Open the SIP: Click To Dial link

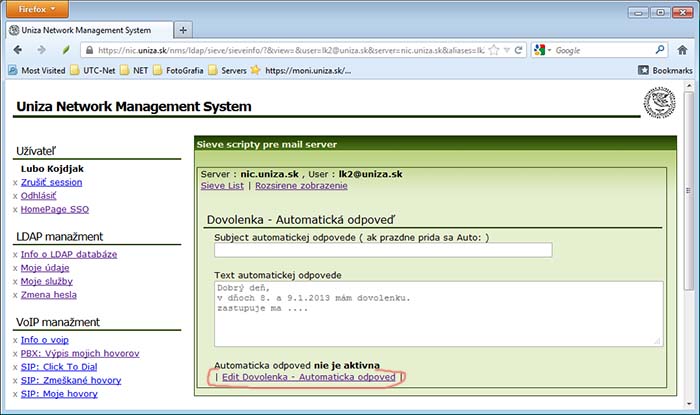point(59,367)
